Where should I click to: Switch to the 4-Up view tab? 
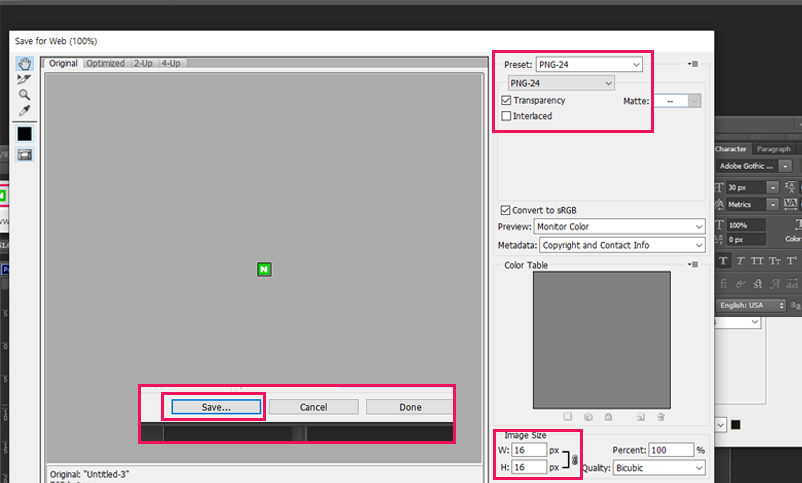pos(171,63)
